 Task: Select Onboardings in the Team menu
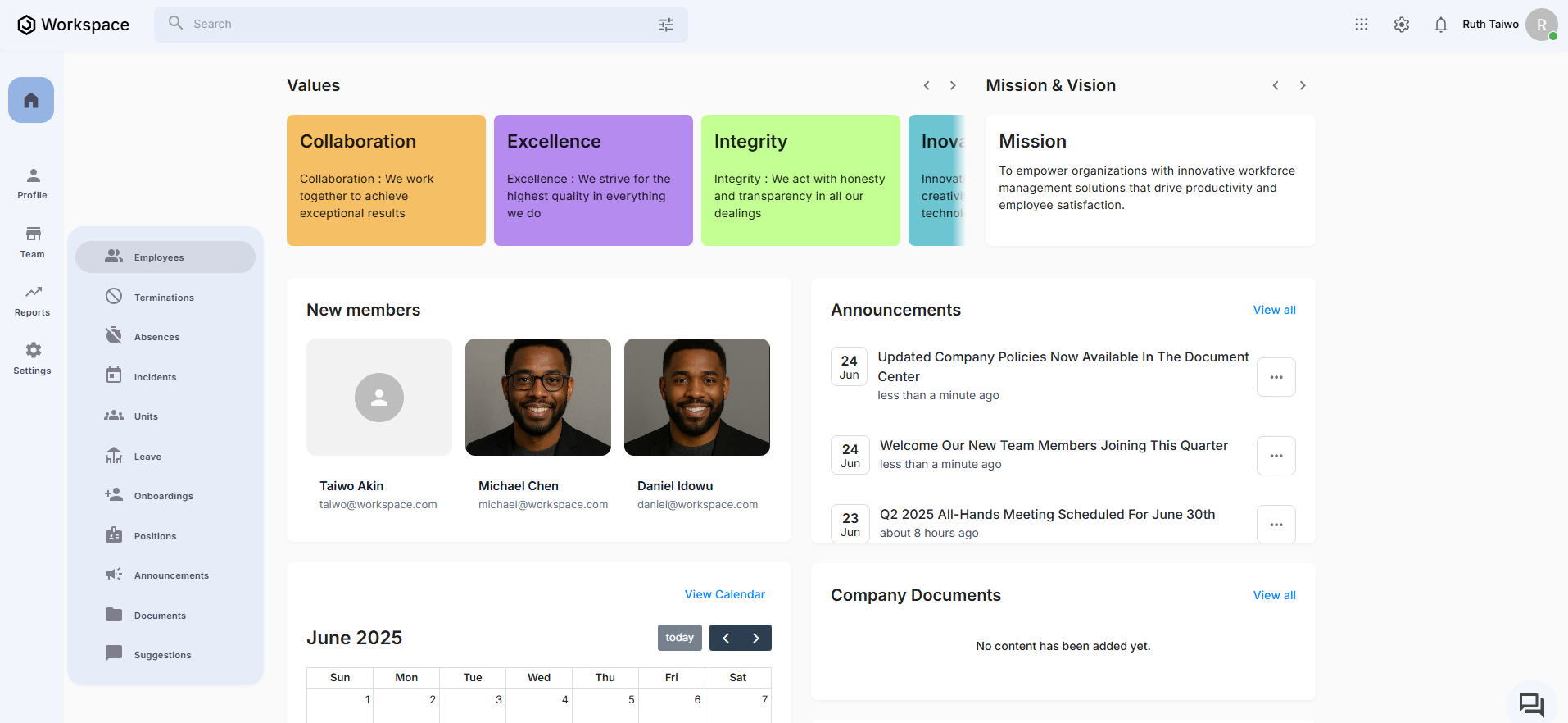tap(164, 496)
